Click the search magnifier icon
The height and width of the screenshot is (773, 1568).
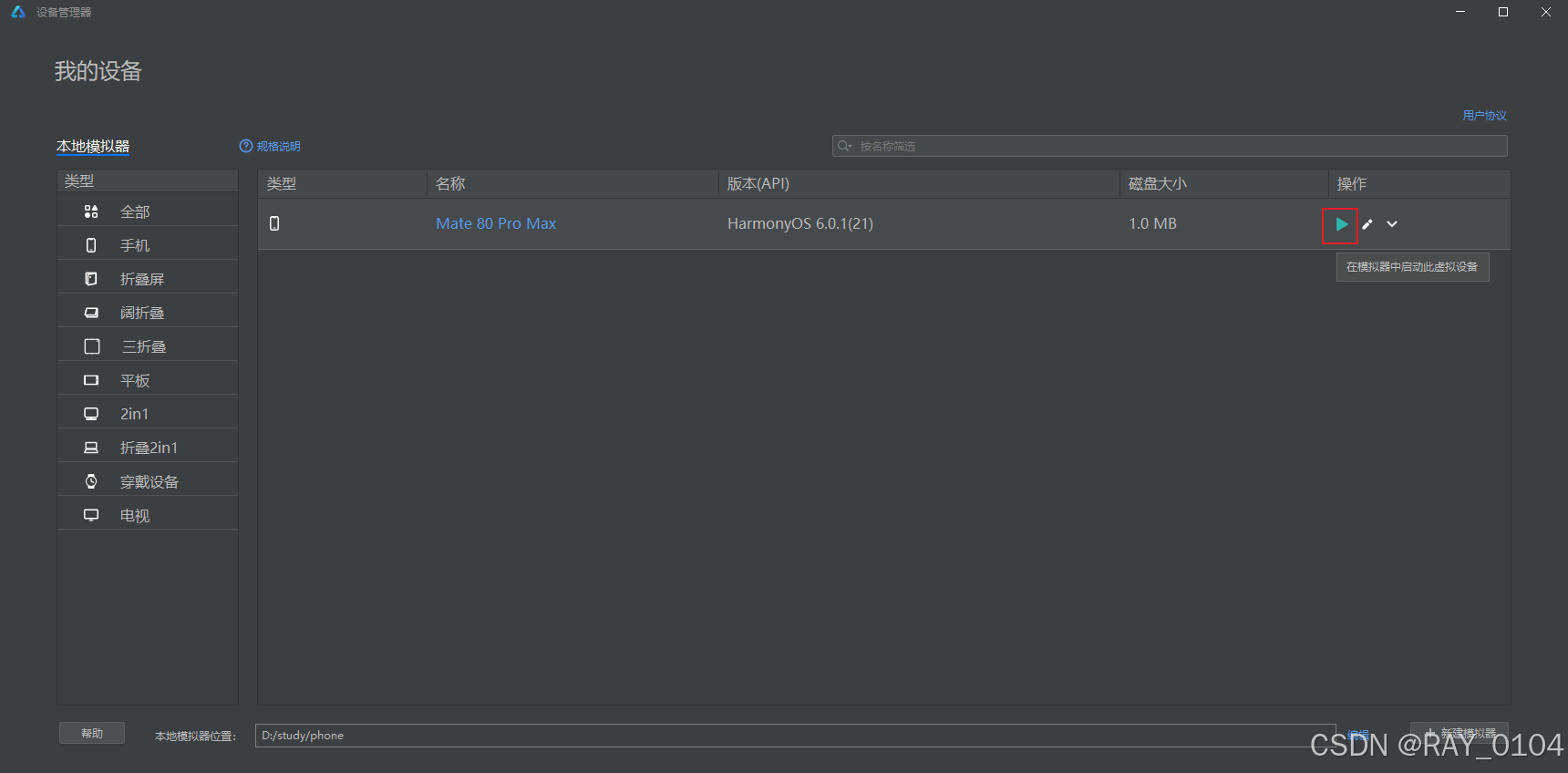pyautogui.click(x=844, y=146)
